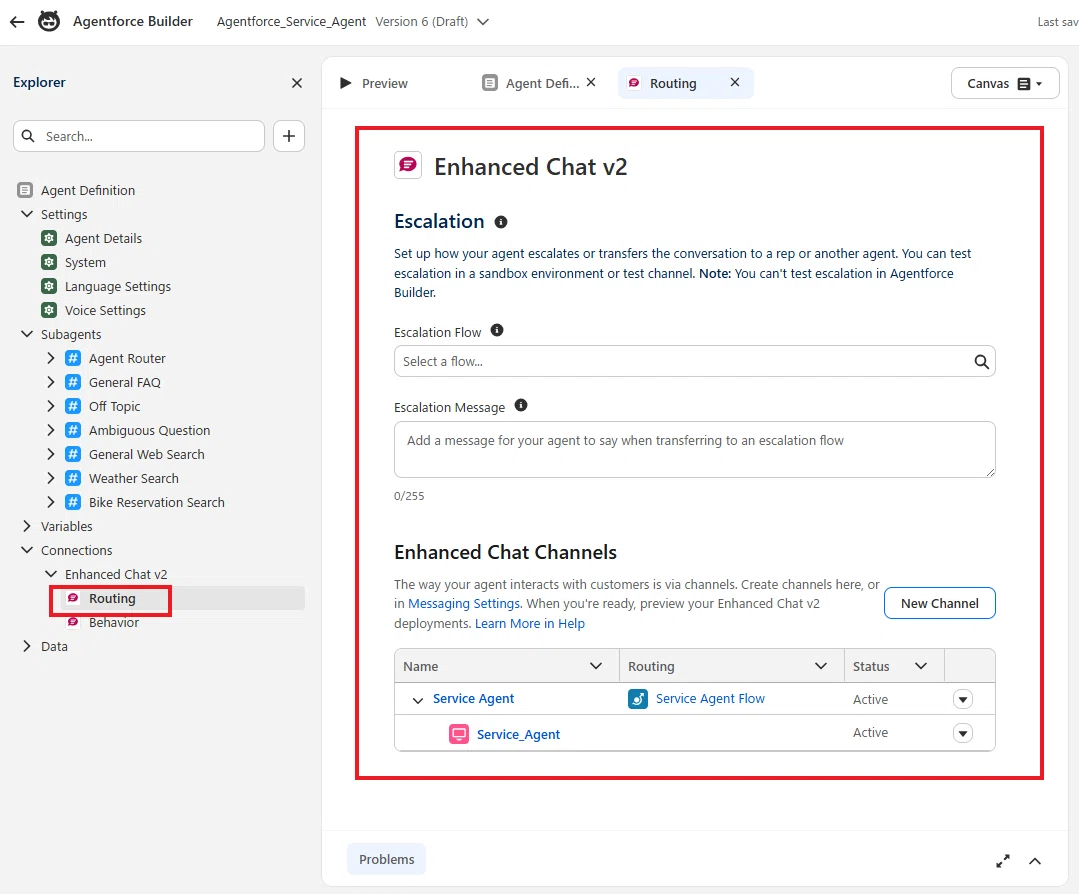This screenshot has width=1079, height=894.
Task: Open the Service Agent channel link
Action: [473, 699]
